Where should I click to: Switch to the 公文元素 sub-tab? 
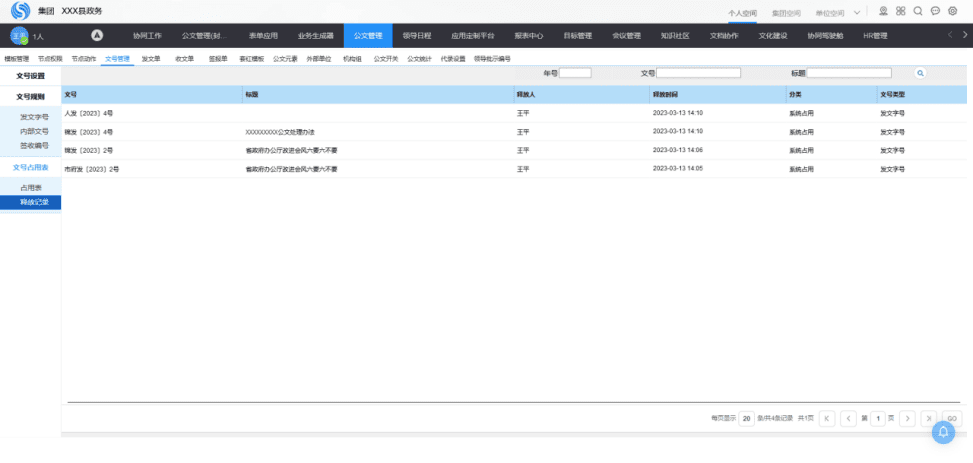(285, 59)
